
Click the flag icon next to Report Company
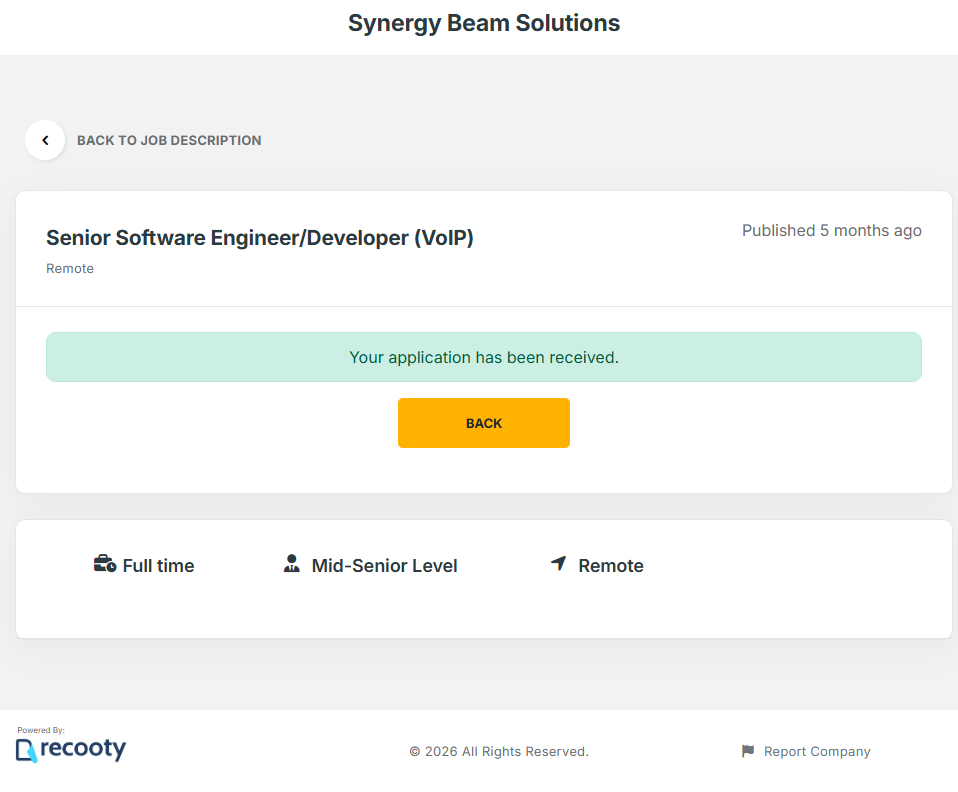[x=748, y=751]
